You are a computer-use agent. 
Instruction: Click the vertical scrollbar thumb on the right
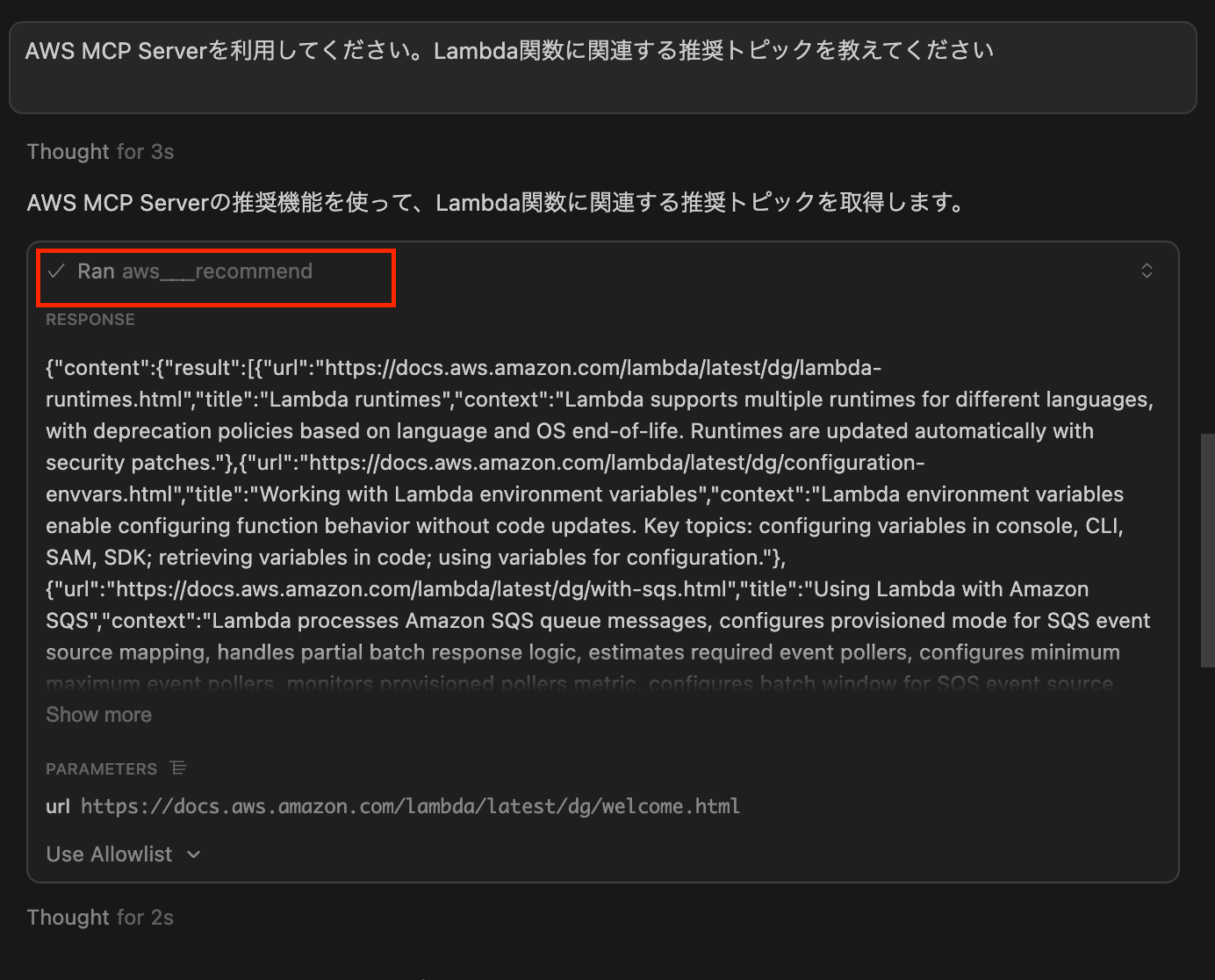[x=1208, y=551]
